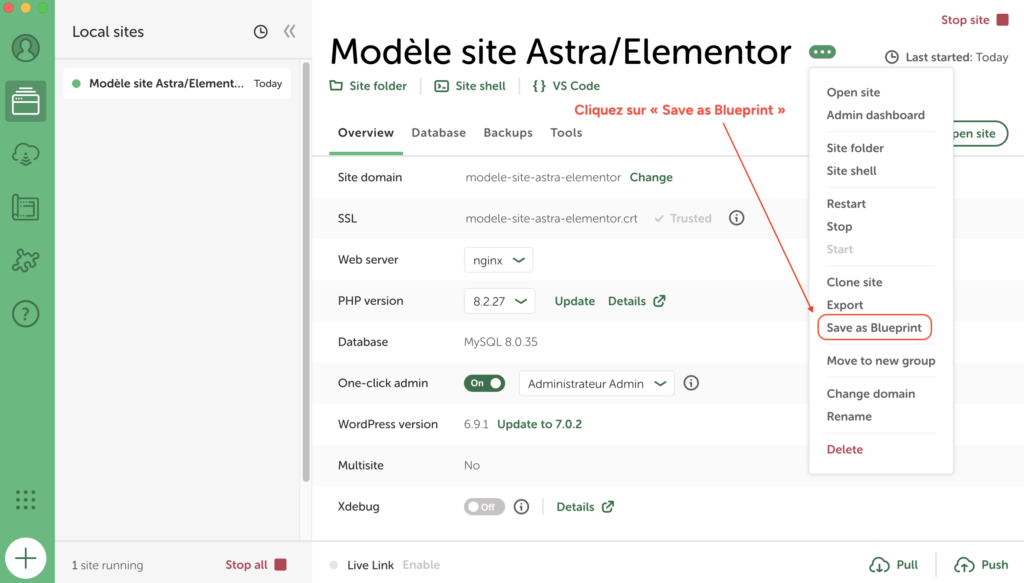Select Restart from the menu
Image resolution: width=1024 pixels, height=583 pixels.
846,204
